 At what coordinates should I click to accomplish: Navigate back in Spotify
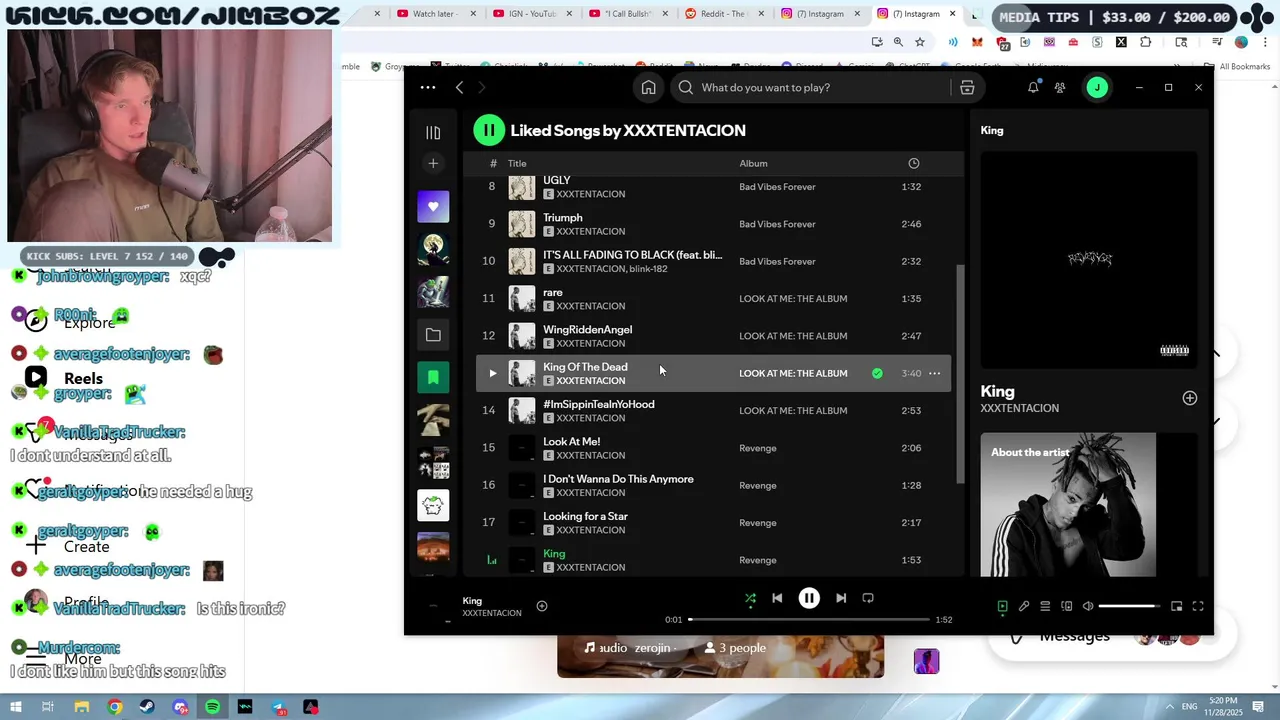tap(460, 88)
